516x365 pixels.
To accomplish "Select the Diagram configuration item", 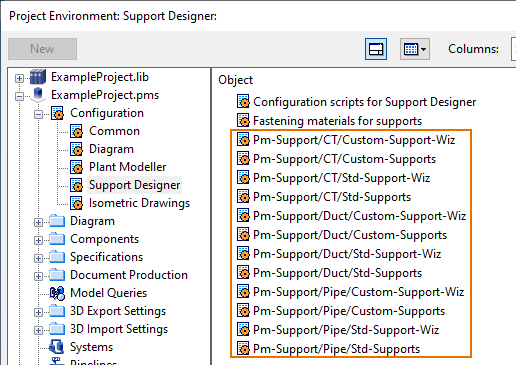I will tap(111, 149).
